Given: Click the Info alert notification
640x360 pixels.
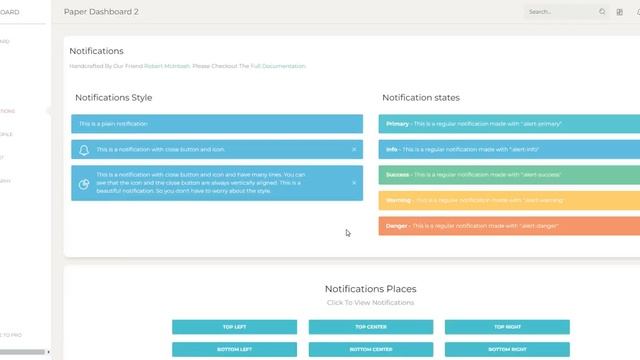Looking at the screenshot, I should coord(509,149).
